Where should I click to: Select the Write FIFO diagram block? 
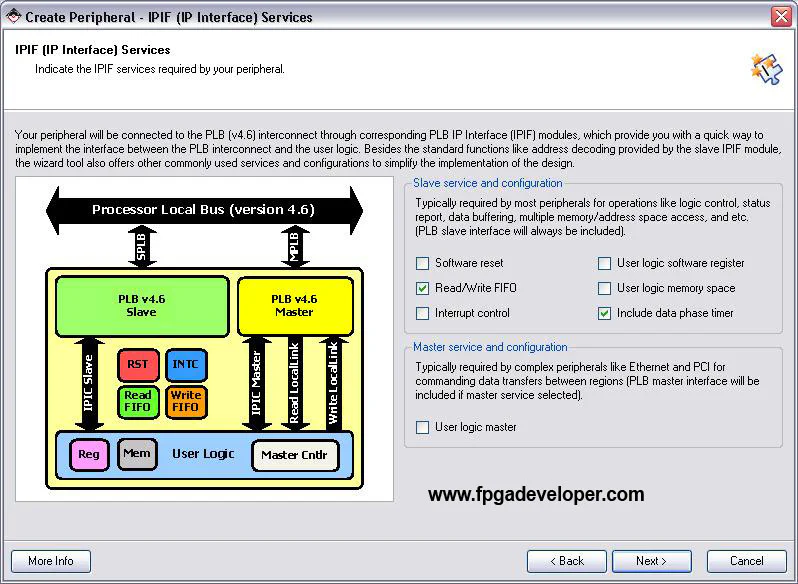[186, 401]
